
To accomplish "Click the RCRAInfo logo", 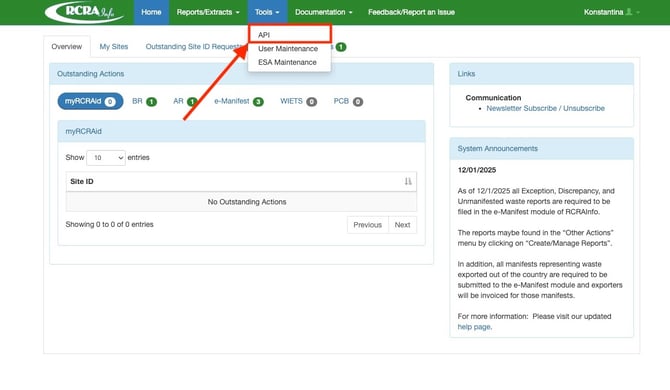I will [x=84, y=12].
